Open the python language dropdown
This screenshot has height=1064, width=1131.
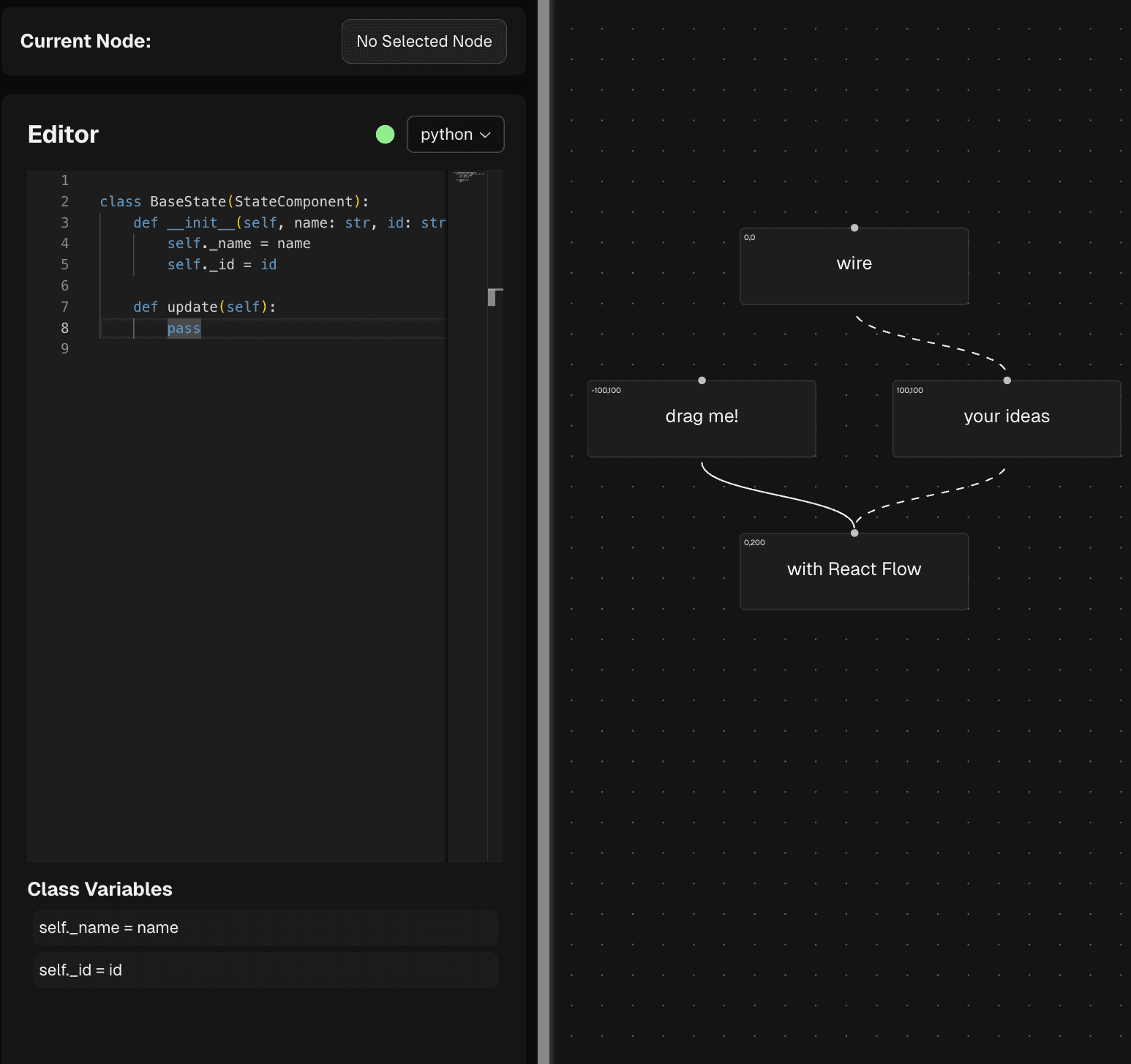pos(455,135)
